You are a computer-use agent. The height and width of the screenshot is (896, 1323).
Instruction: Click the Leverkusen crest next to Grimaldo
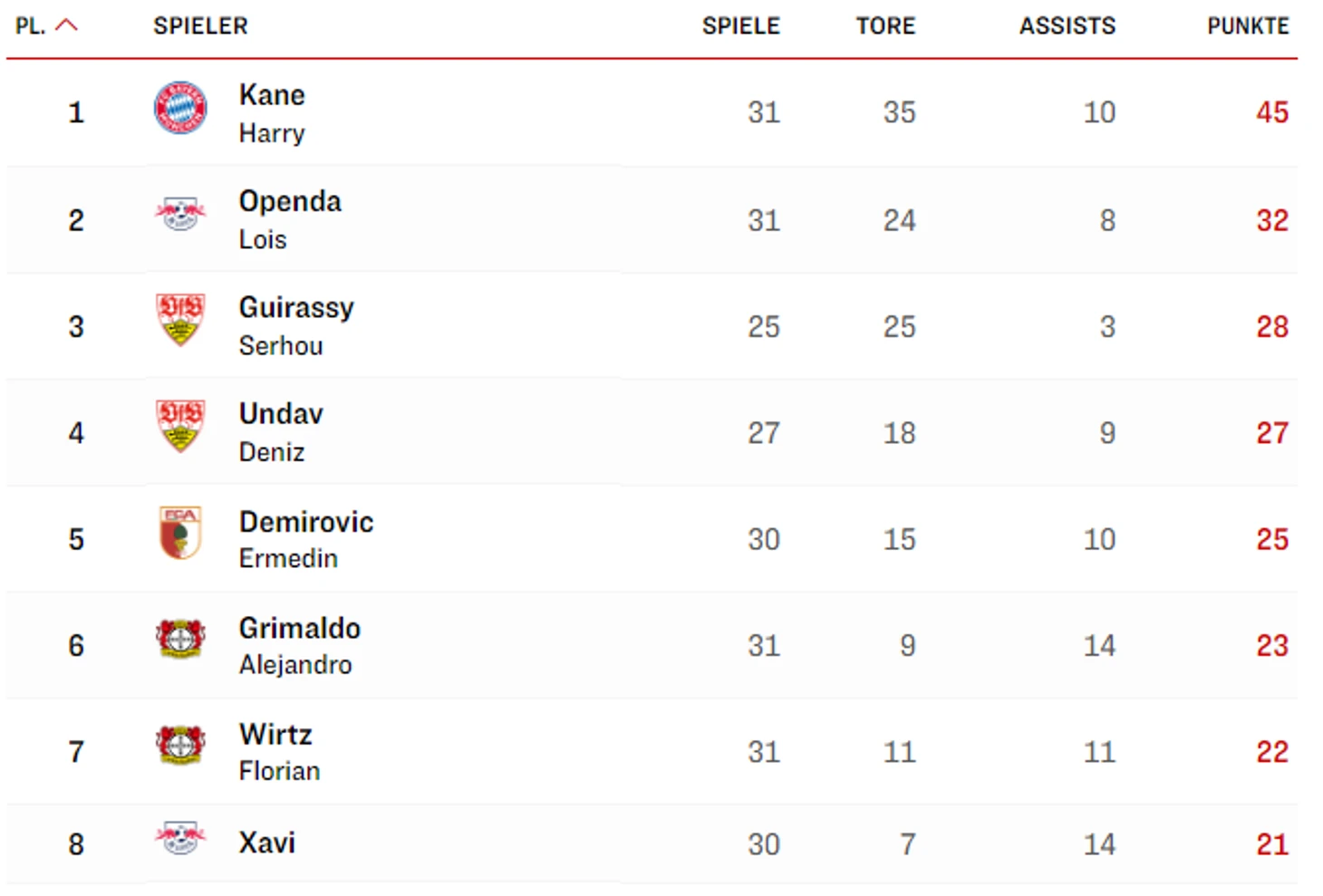click(x=180, y=639)
